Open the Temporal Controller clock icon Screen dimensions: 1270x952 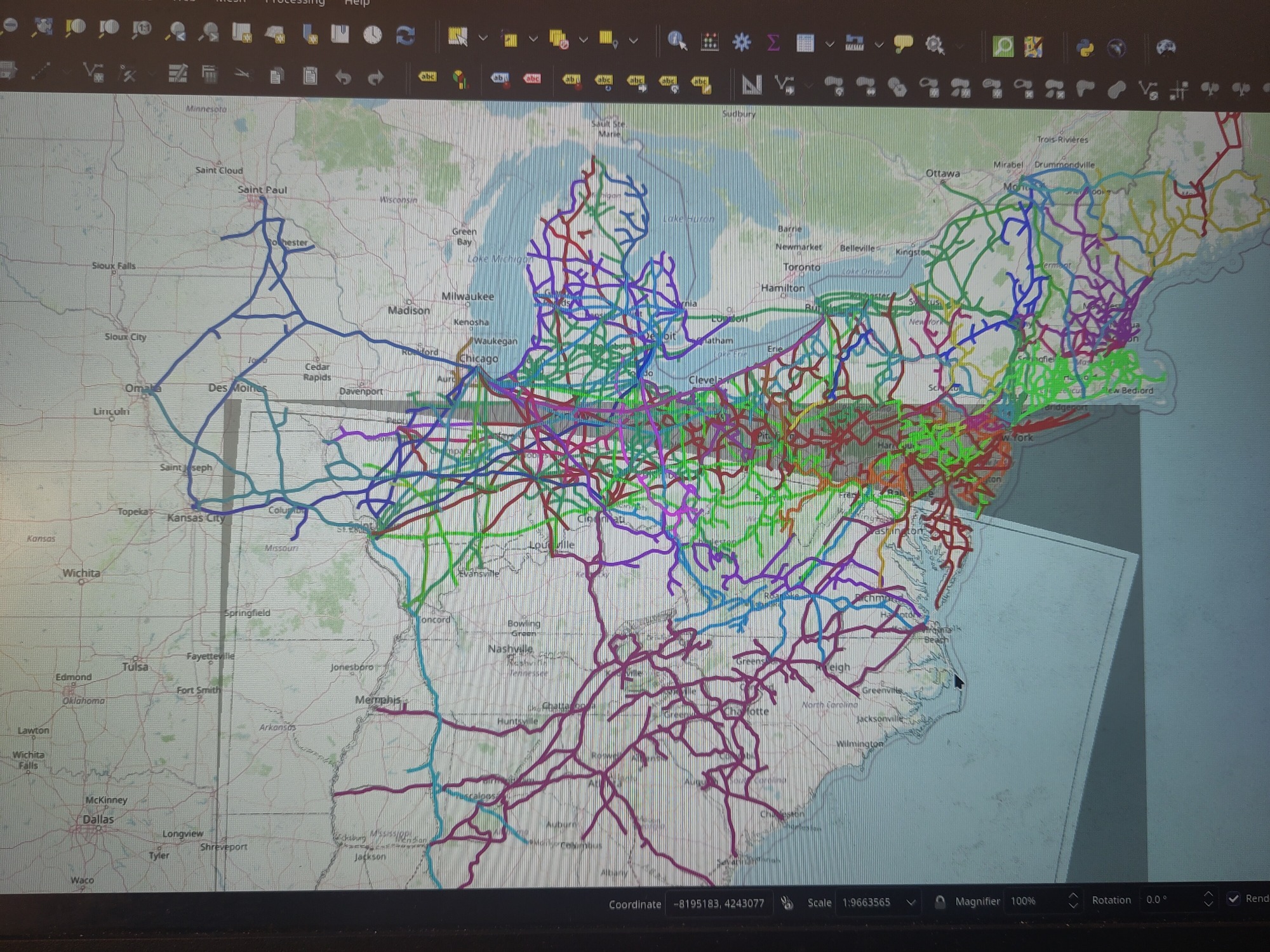tap(373, 36)
